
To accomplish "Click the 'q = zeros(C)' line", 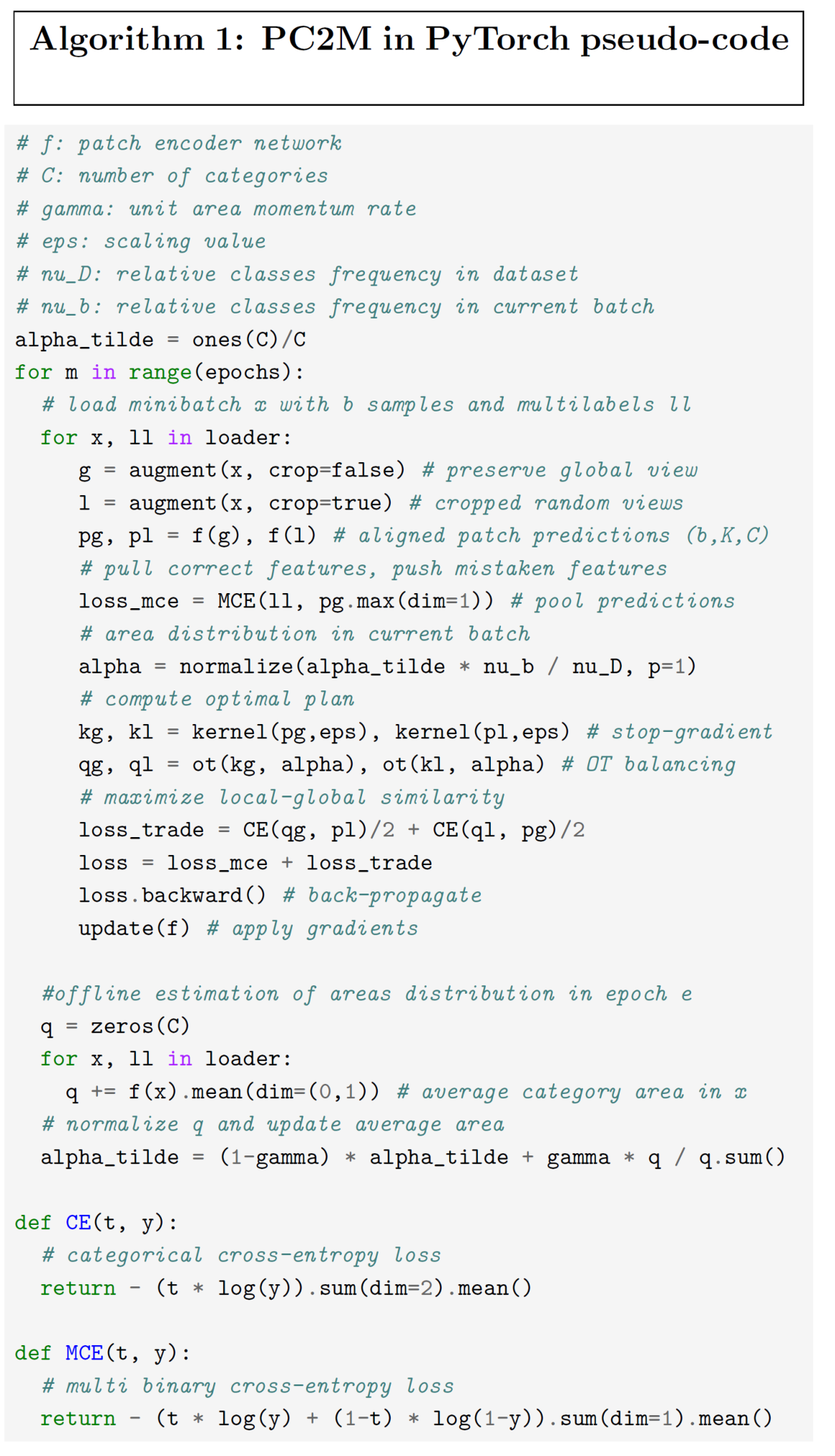I will tap(115, 1026).
